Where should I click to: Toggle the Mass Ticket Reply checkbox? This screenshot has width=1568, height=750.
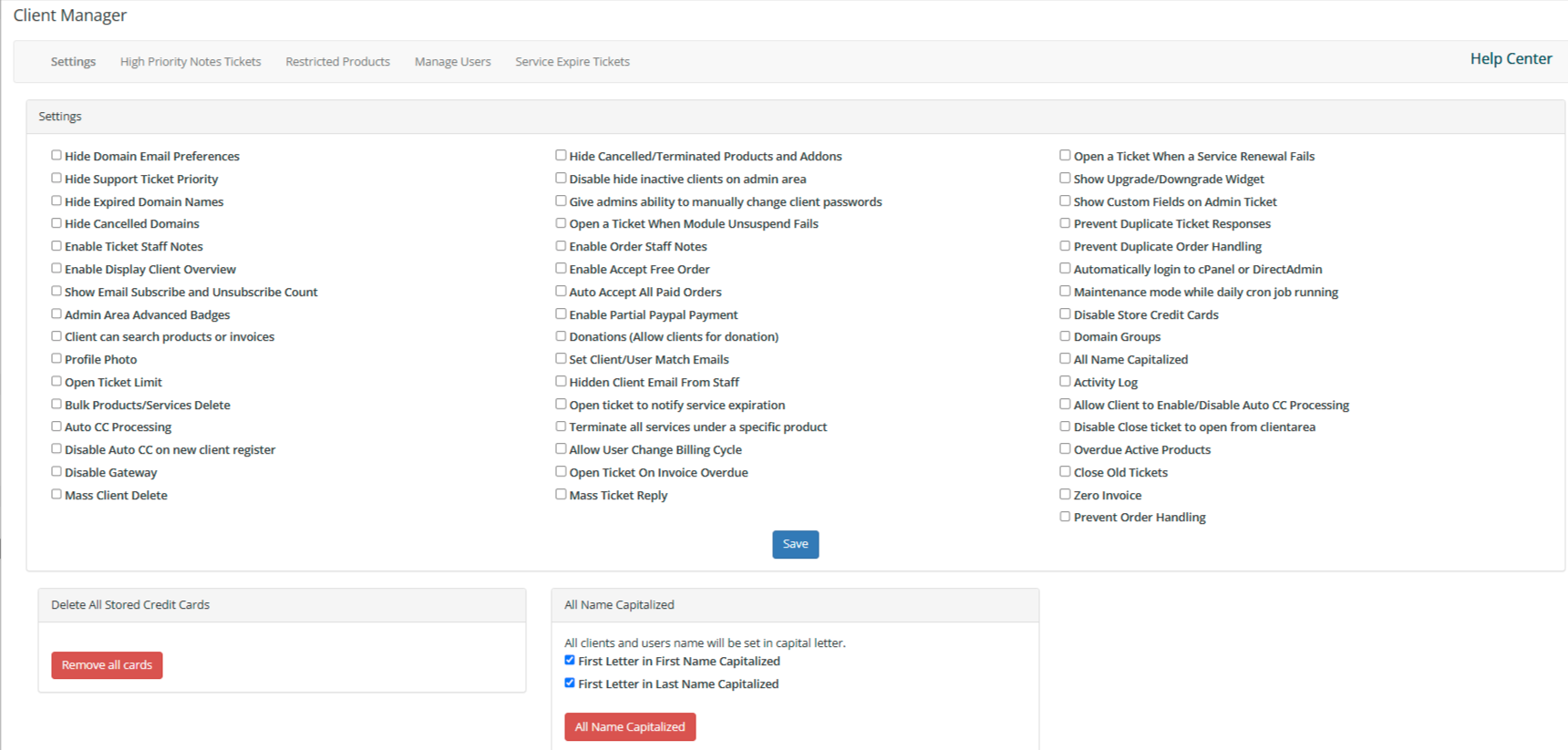(561, 495)
